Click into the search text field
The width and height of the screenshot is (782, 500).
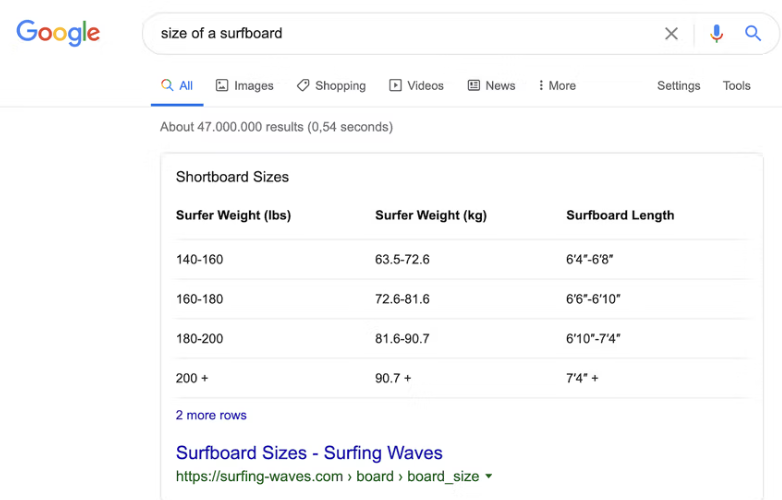pos(400,34)
